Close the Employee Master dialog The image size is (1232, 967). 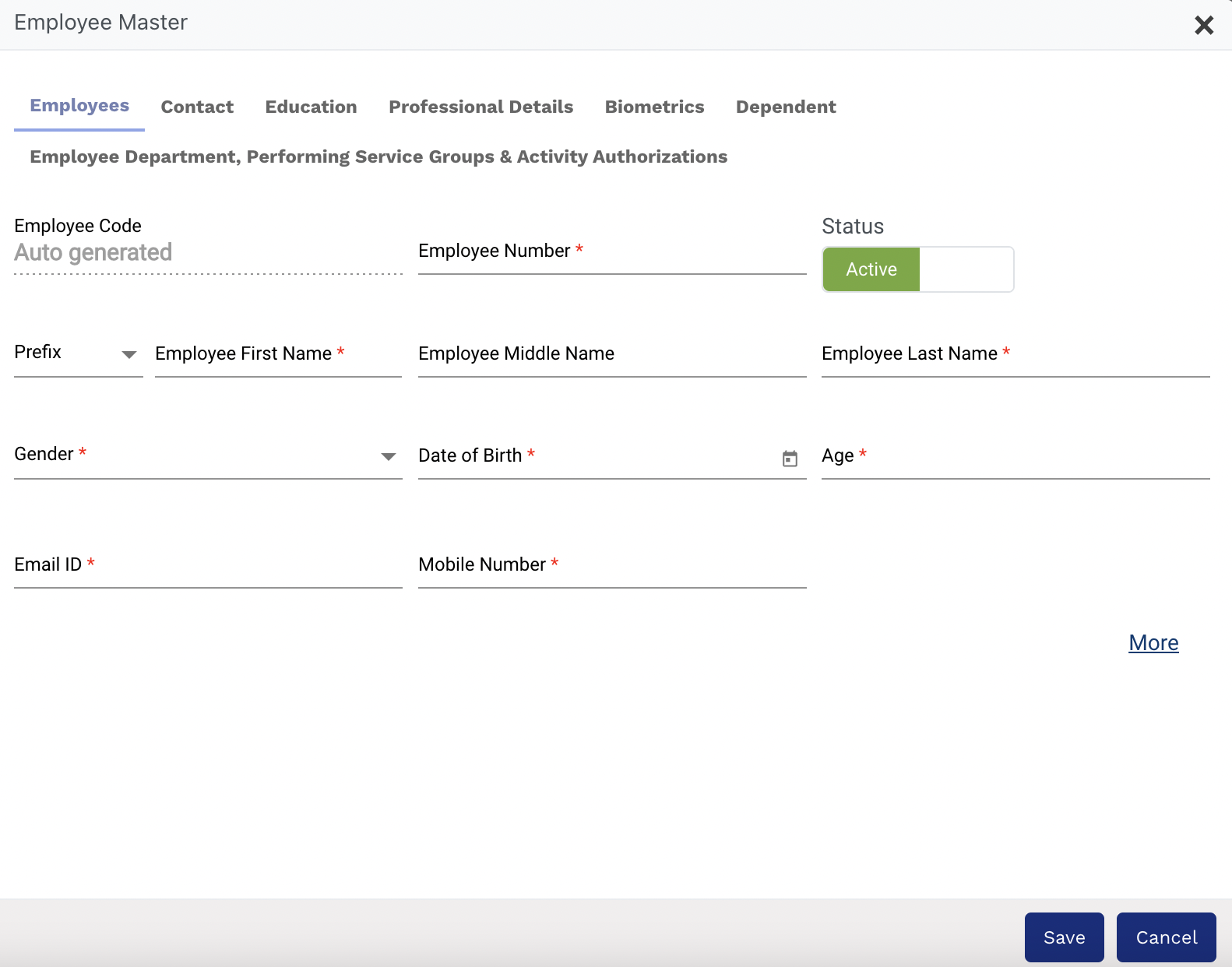coord(1204,26)
